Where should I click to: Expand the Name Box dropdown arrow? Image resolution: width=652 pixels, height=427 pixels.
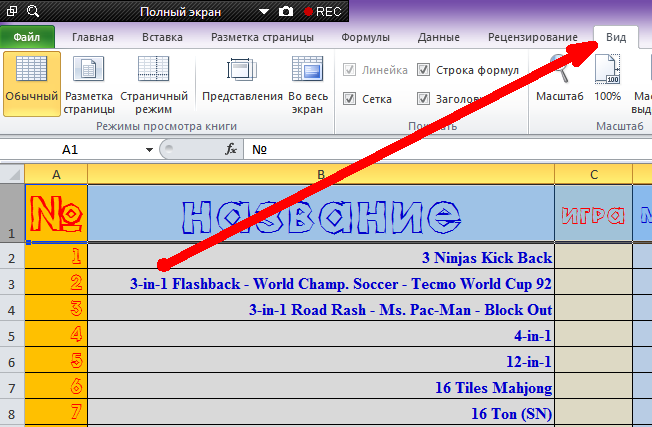point(149,150)
